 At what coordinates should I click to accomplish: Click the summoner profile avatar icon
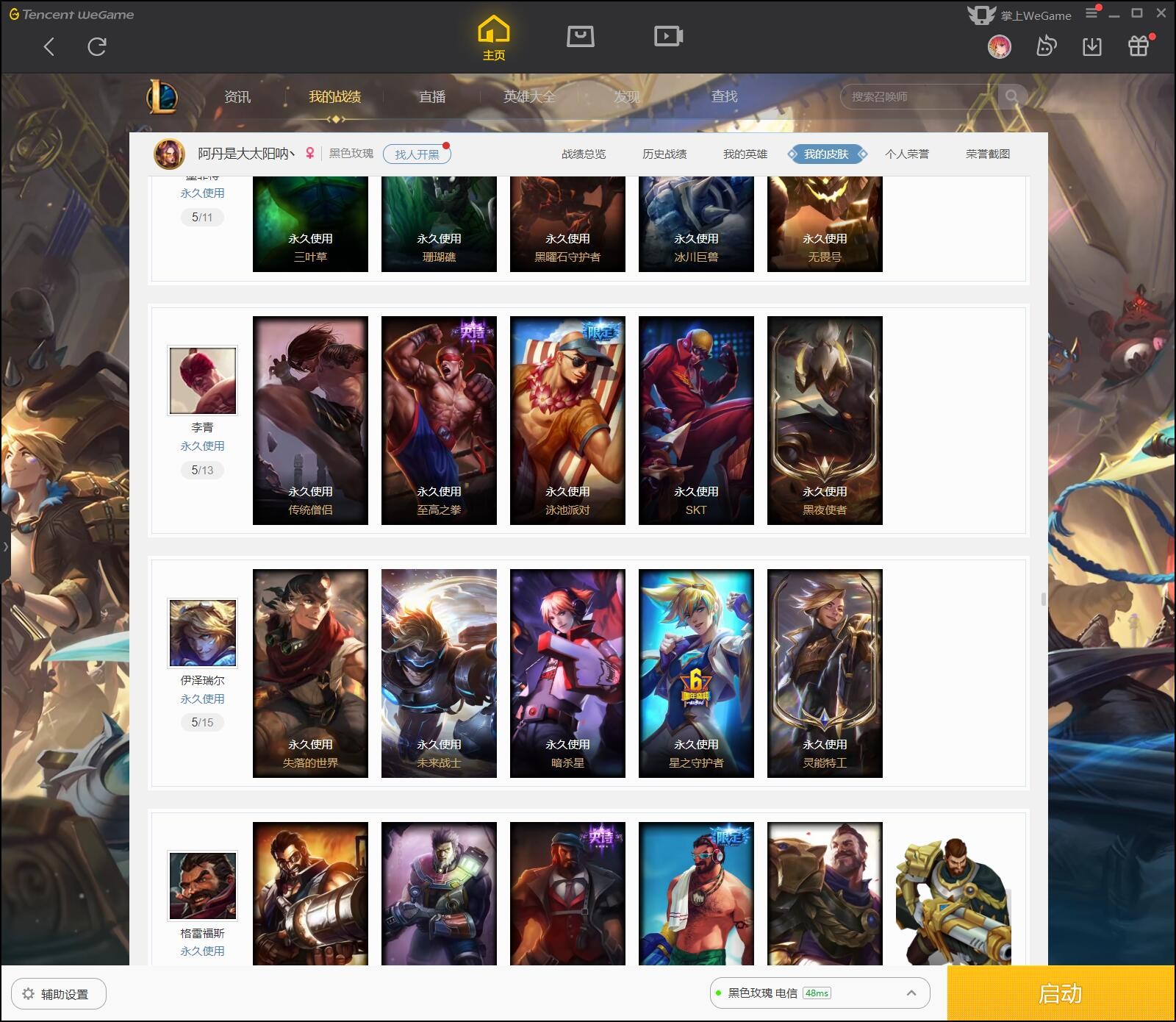[169, 154]
